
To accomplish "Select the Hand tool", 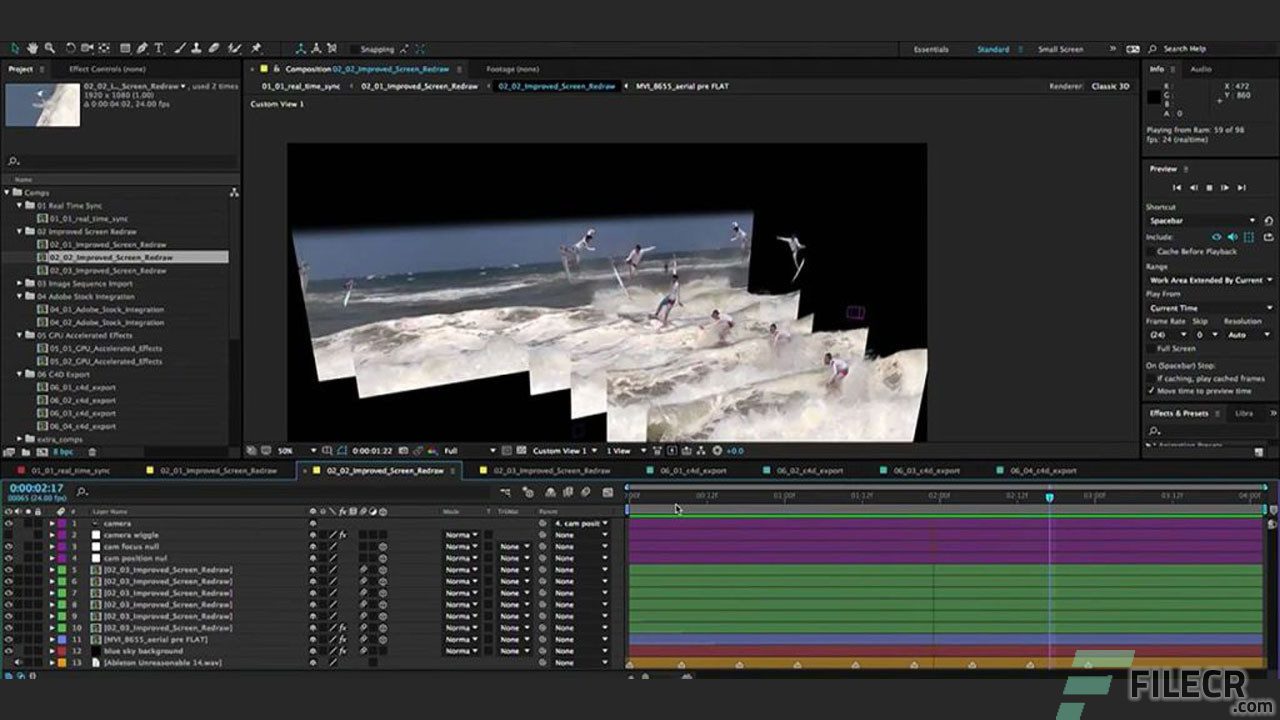I will click(33, 48).
